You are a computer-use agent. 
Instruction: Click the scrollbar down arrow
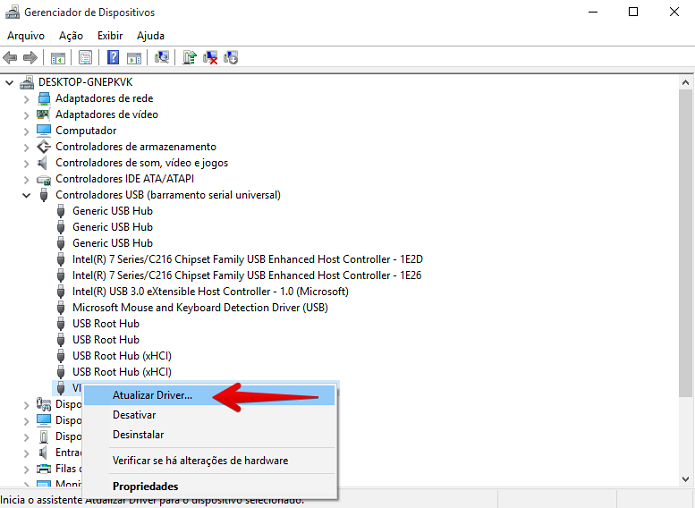pyautogui.click(x=685, y=479)
